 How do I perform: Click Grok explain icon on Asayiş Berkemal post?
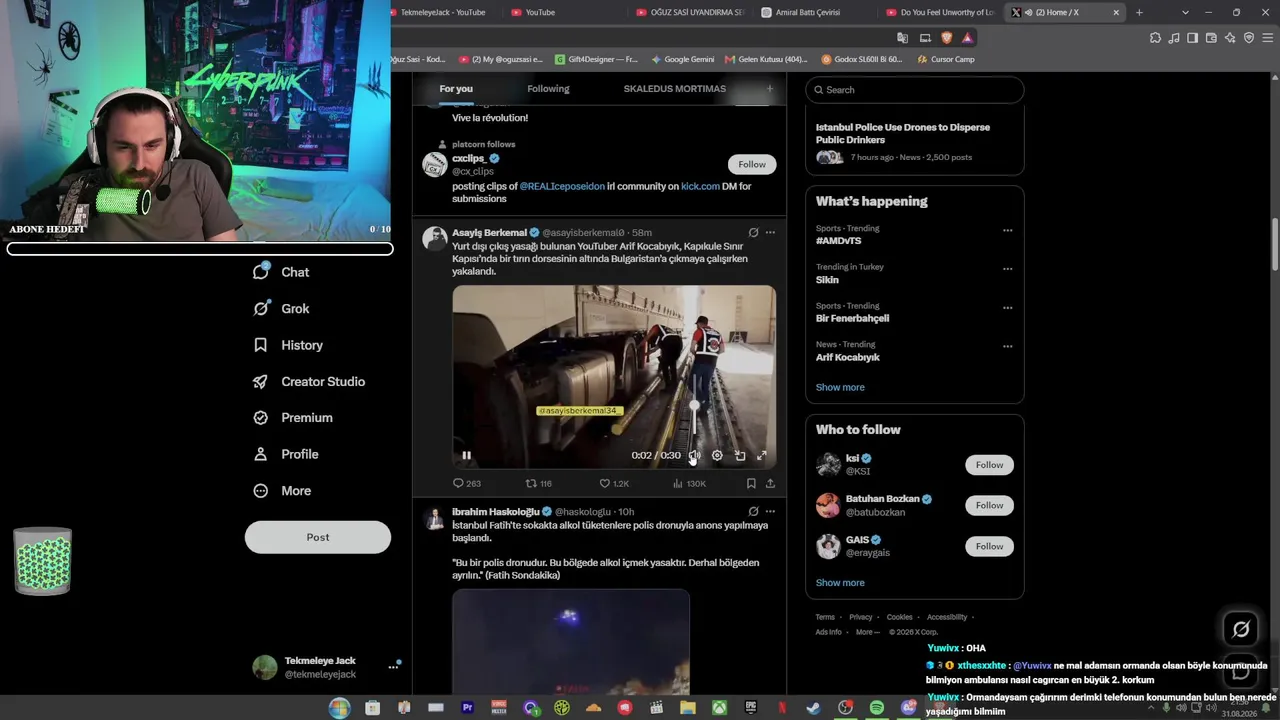coord(753,232)
